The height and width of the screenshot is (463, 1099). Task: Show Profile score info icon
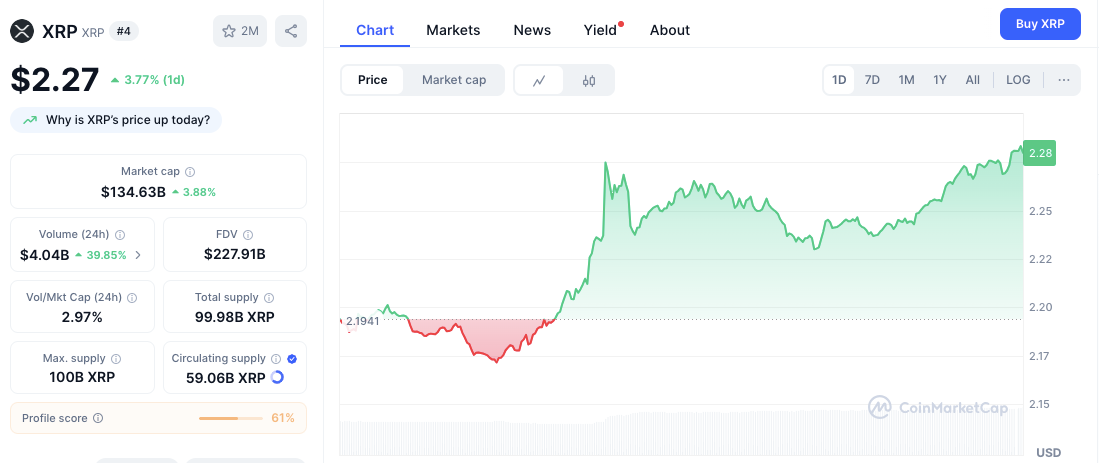[98, 418]
